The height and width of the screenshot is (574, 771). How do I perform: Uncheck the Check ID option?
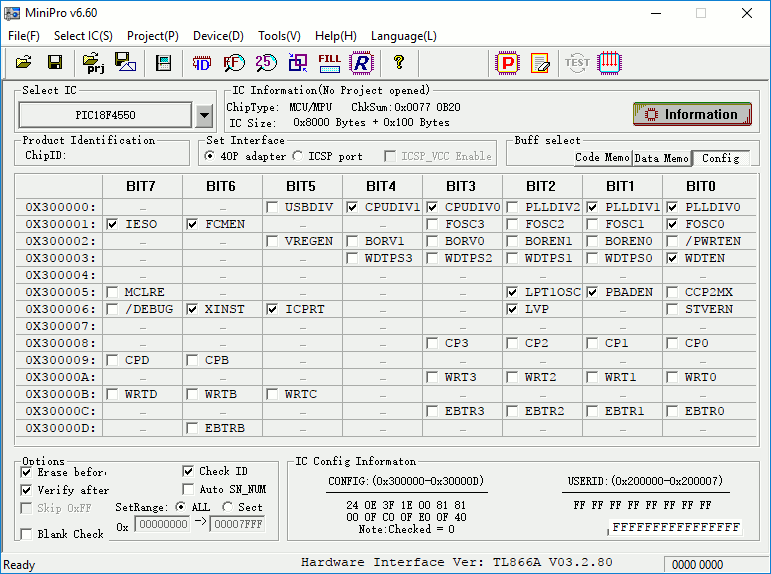190,471
